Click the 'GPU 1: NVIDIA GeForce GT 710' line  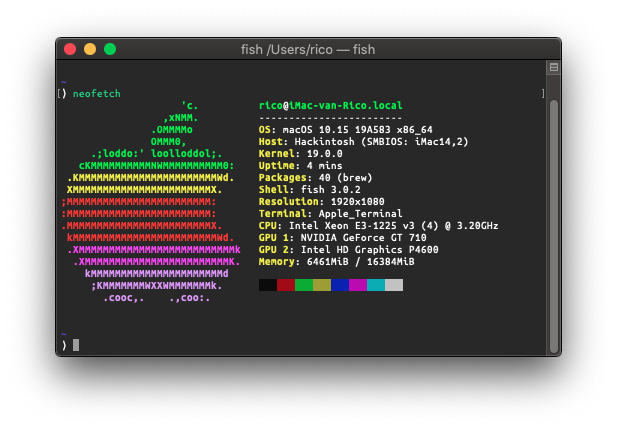342,238
